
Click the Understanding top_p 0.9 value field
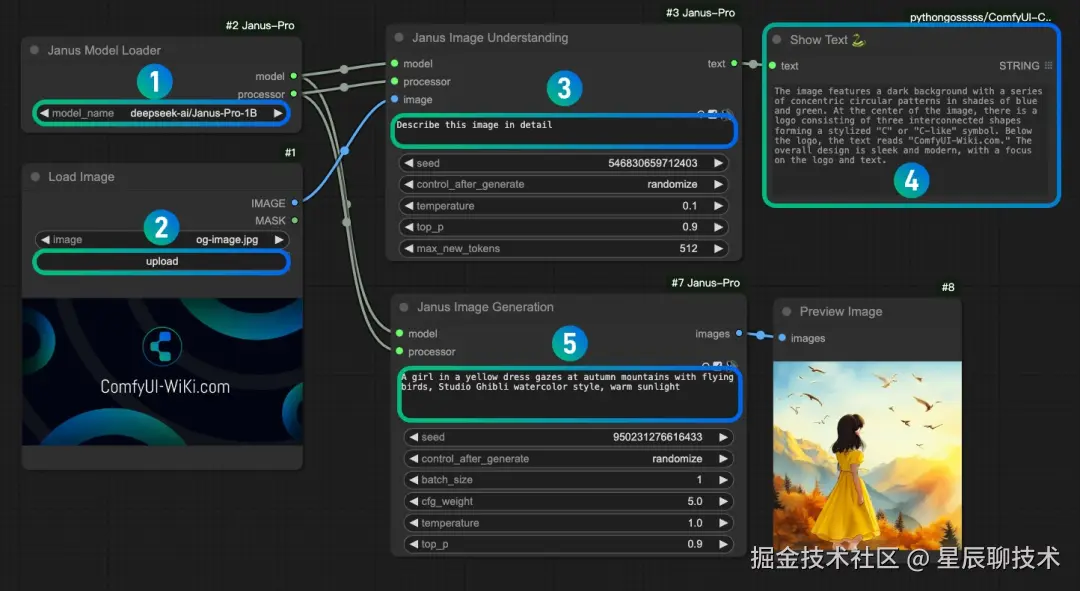(563, 227)
